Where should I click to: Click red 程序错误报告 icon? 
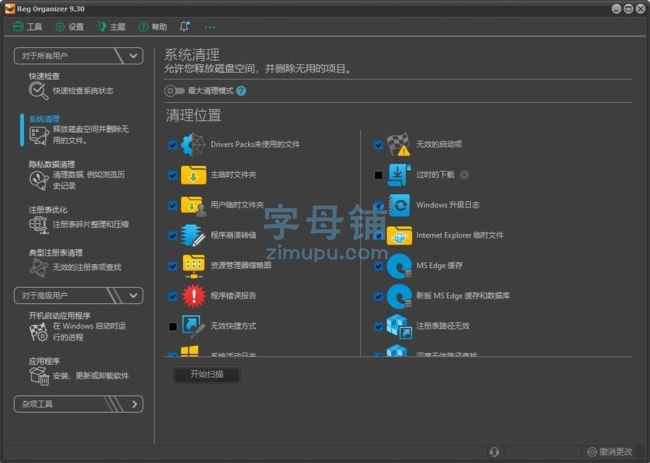(194, 296)
